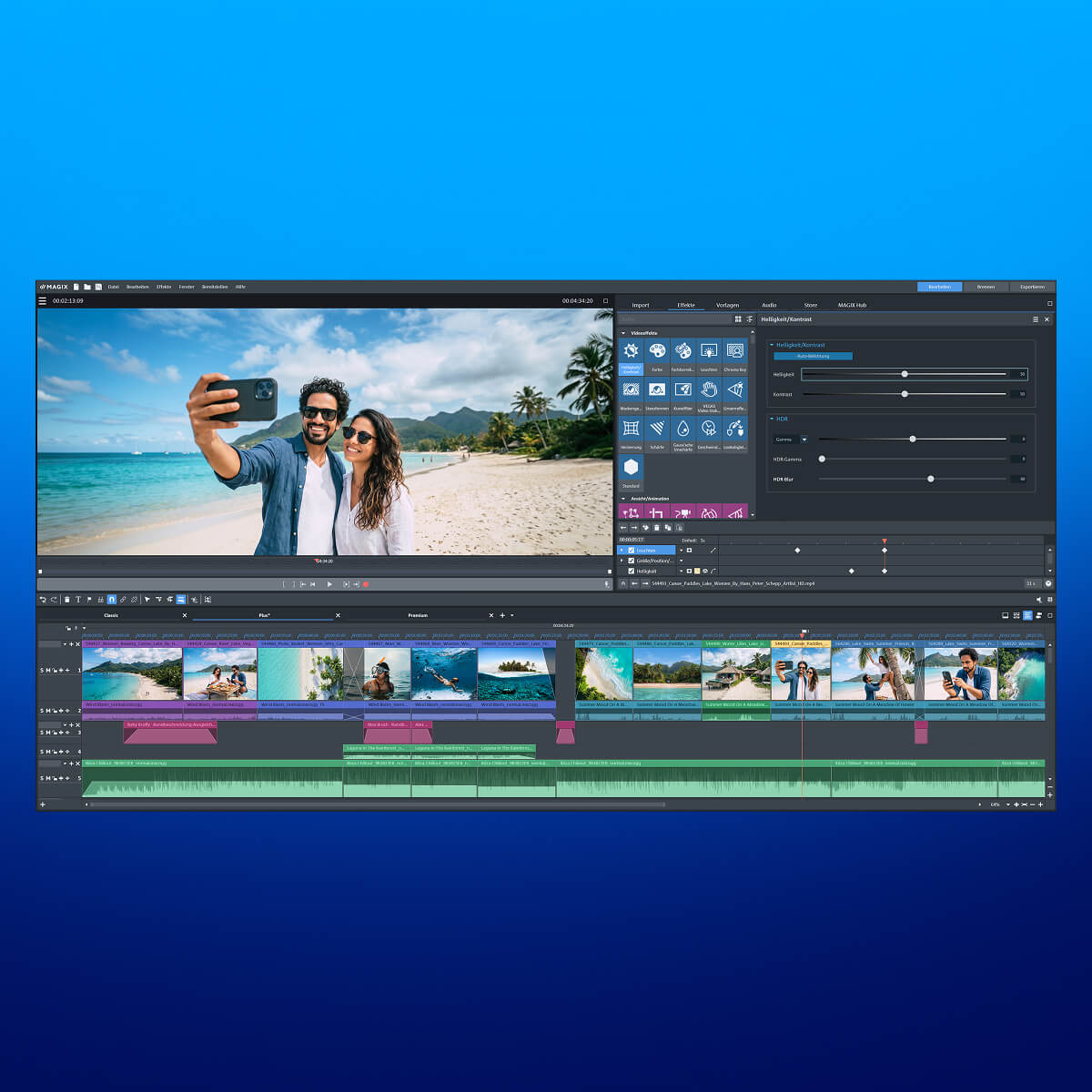The image size is (1092, 1092).
Task: Open the Datei menu
Action: [114, 287]
